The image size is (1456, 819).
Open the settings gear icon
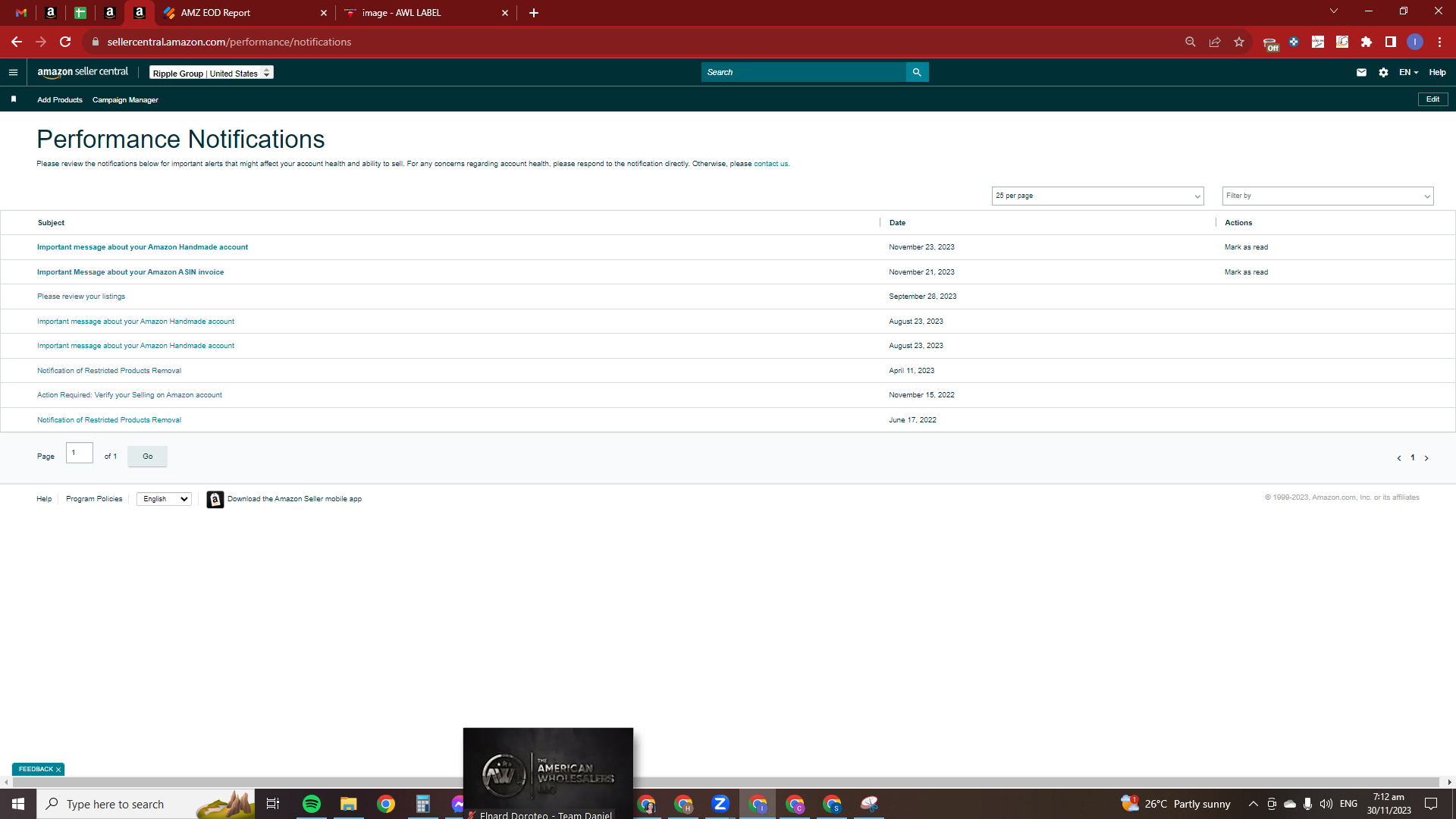point(1383,72)
